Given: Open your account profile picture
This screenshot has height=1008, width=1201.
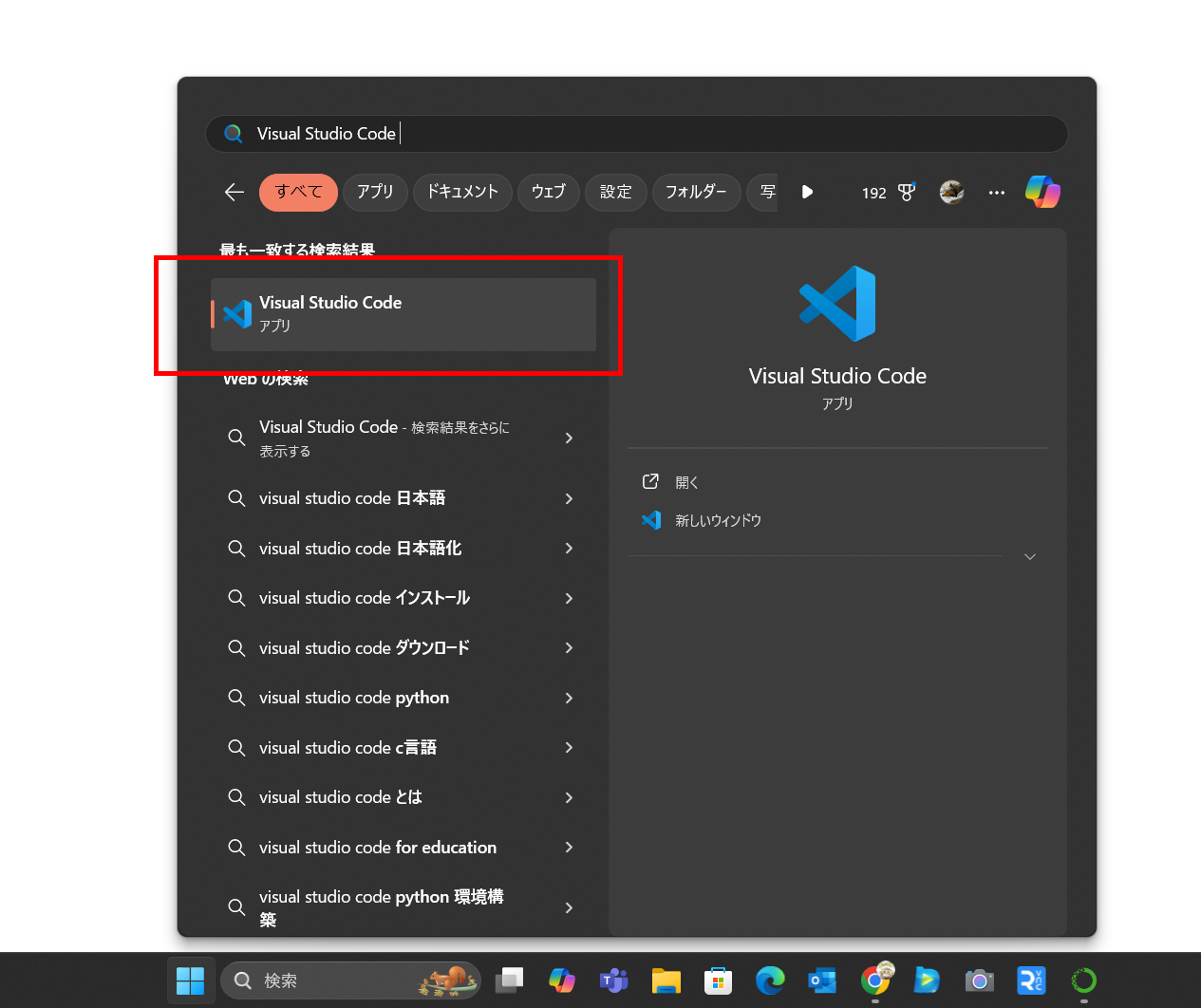Looking at the screenshot, I should coord(951,192).
